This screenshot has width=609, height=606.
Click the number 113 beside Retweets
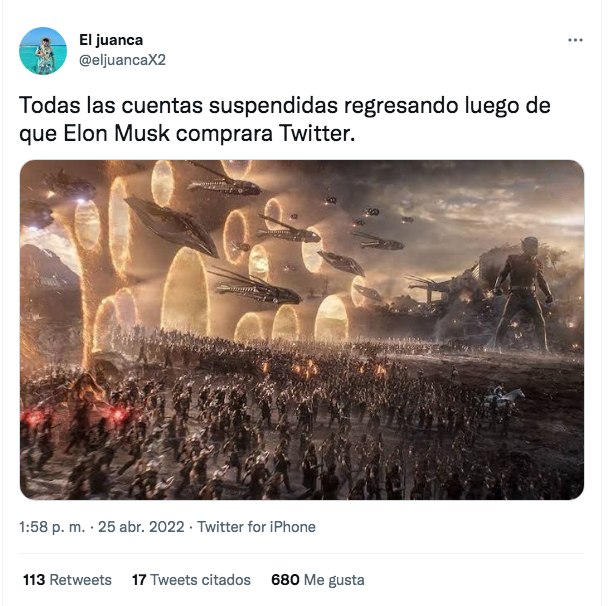pos(34,580)
